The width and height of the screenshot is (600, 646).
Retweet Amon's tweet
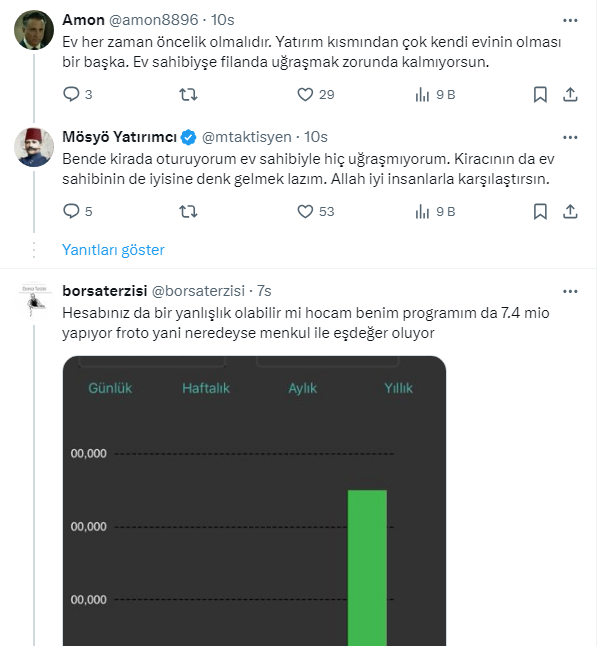187,94
